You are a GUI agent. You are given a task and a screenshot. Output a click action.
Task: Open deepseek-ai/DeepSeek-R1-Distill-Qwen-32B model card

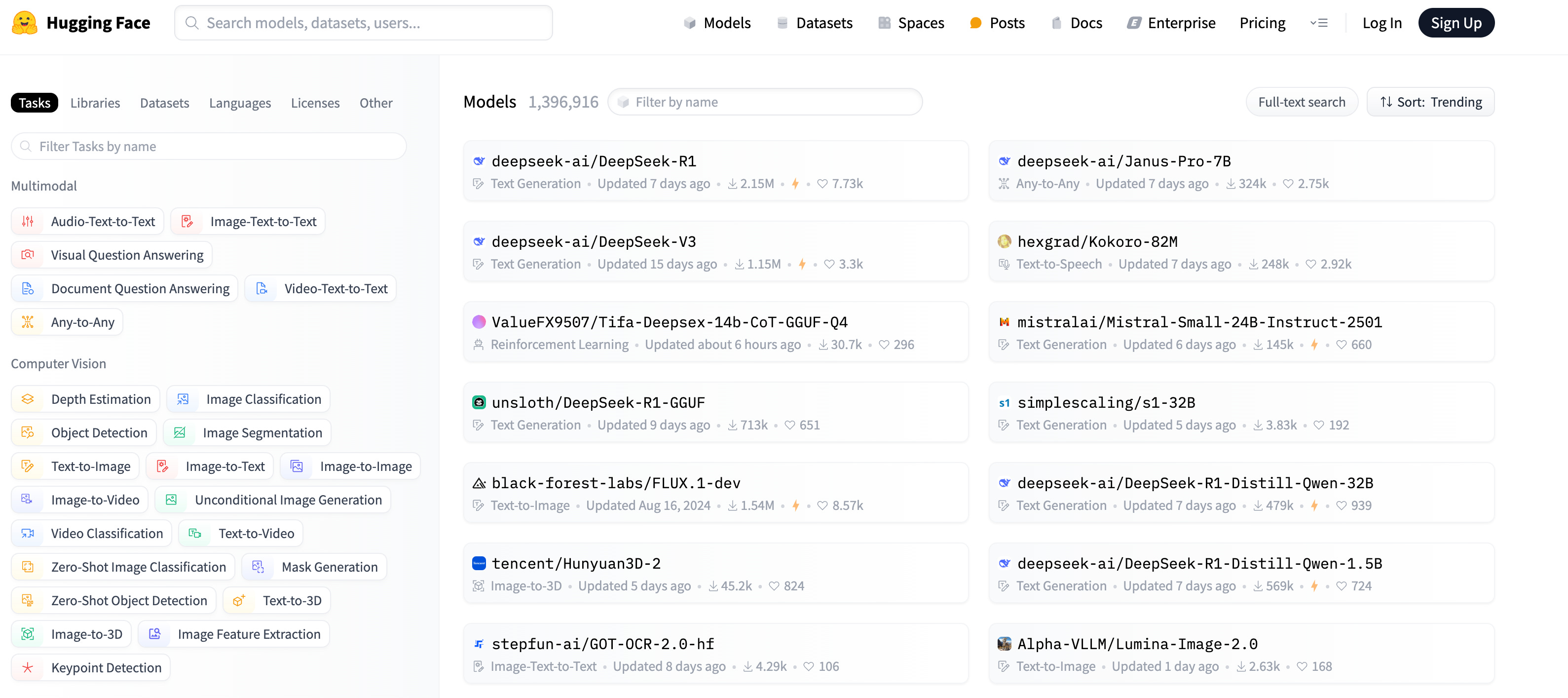pos(1241,493)
